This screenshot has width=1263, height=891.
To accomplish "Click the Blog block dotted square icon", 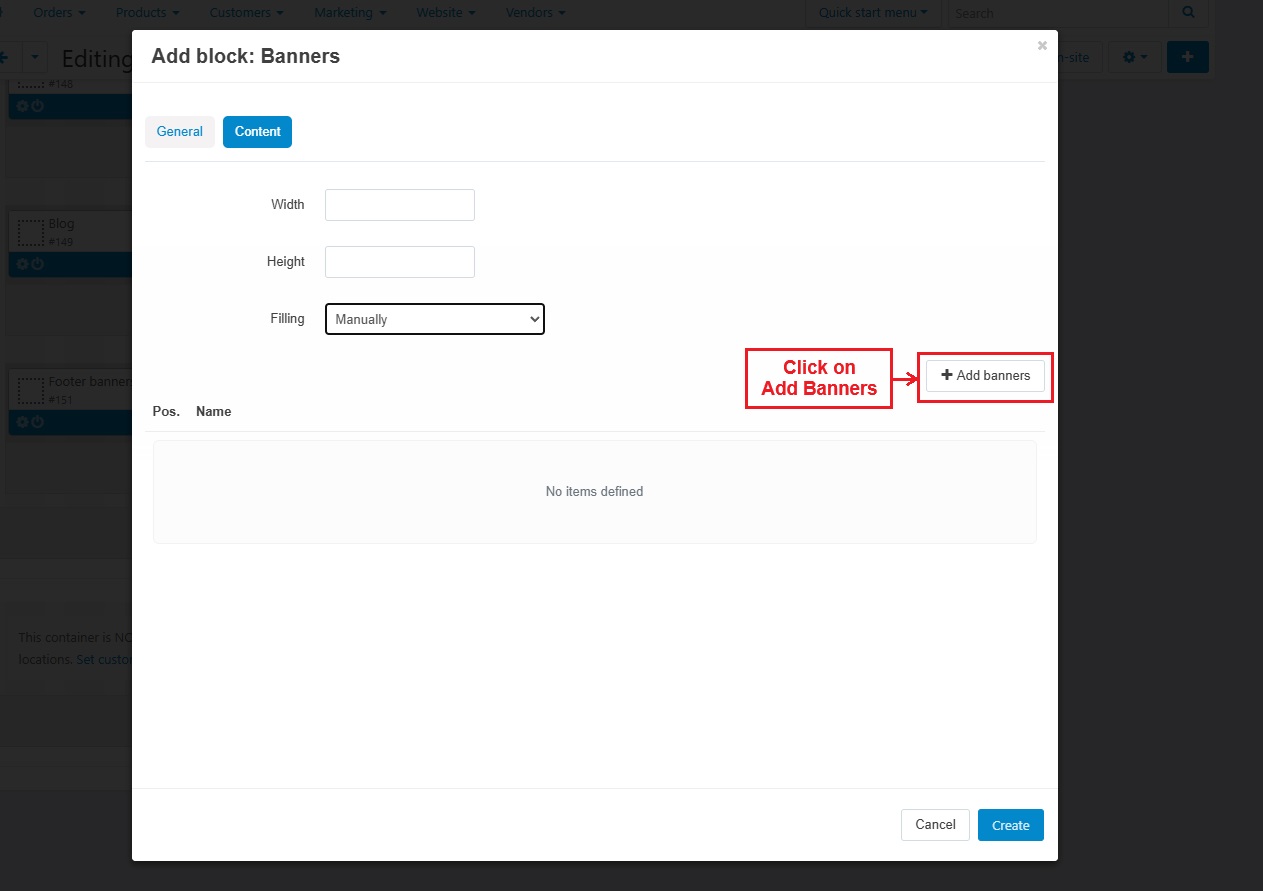I will point(31,233).
